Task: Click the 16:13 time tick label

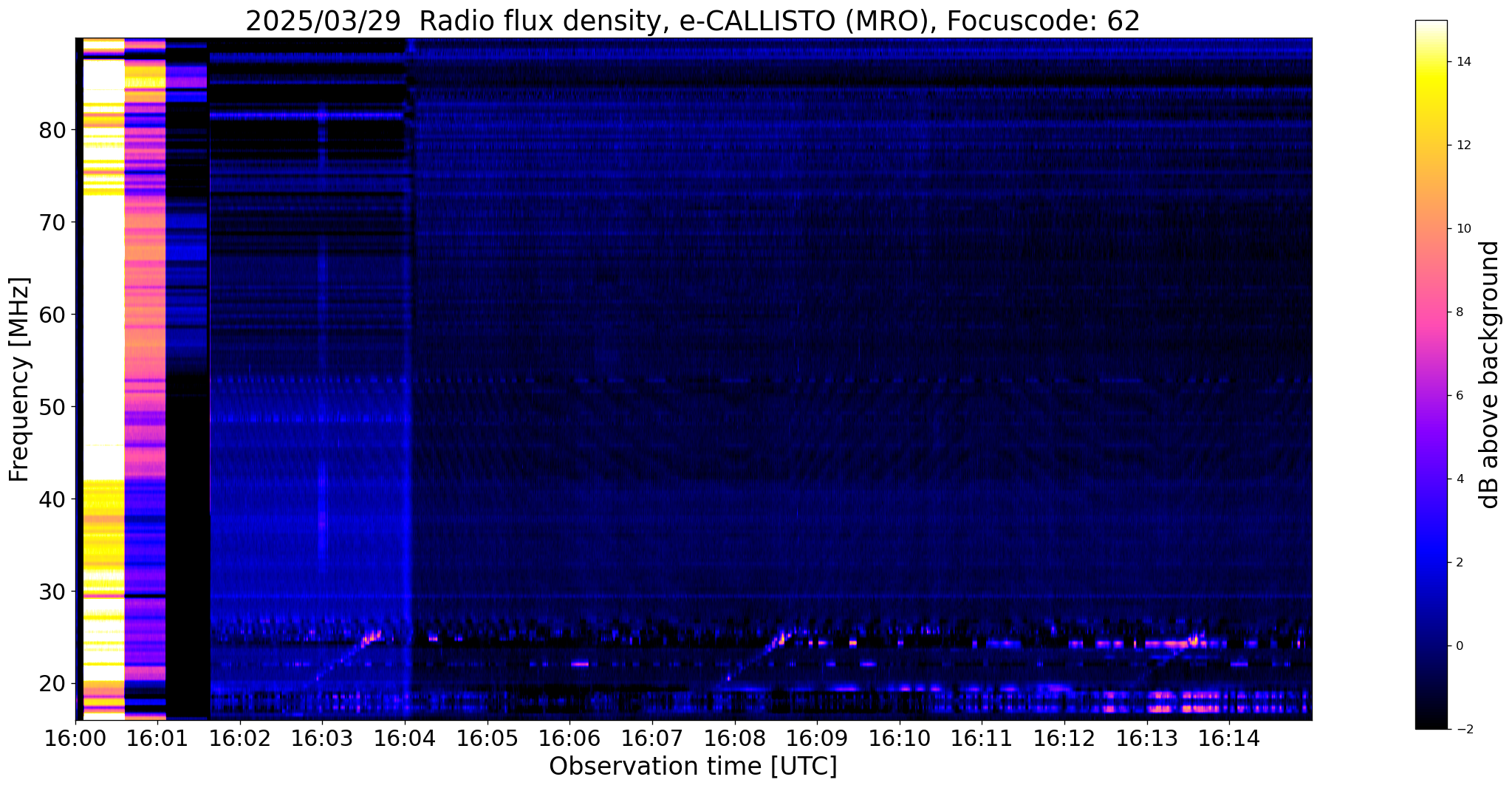Action: [1147, 738]
